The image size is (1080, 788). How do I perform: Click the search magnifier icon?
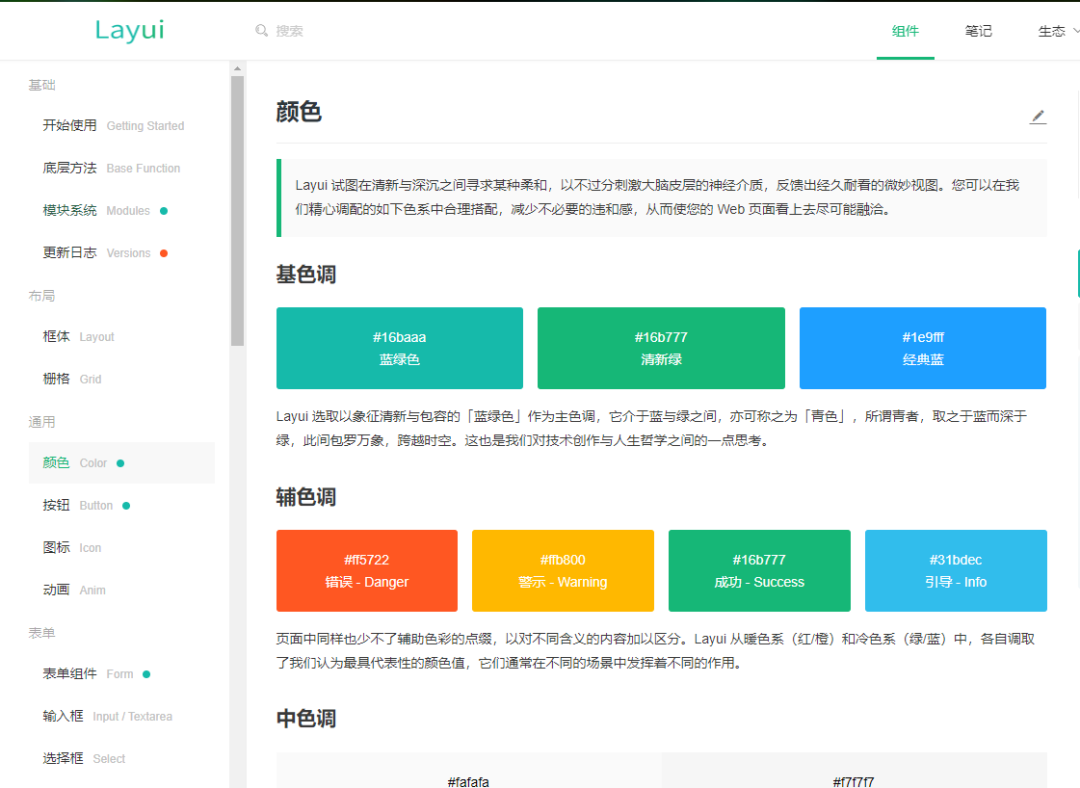click(x=262, y=31)
